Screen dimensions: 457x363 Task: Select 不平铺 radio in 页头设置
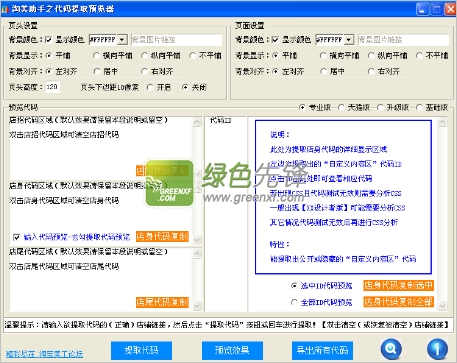coord(192,55)
